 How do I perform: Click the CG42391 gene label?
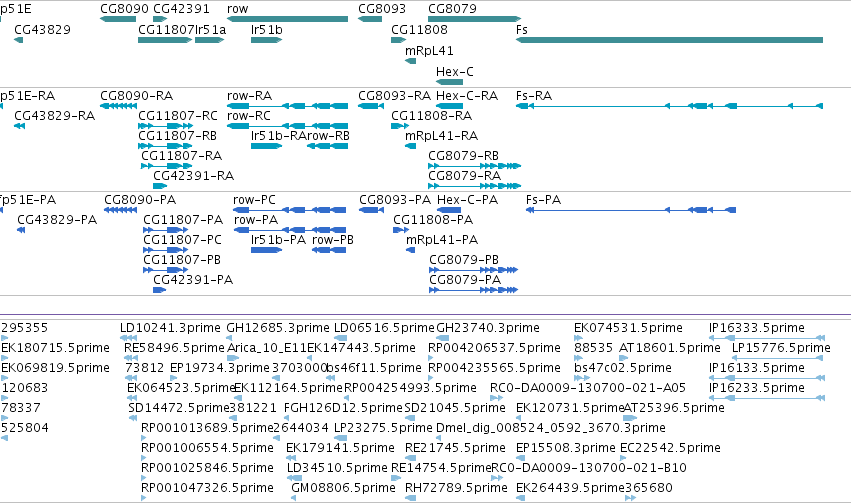(181, 9)
